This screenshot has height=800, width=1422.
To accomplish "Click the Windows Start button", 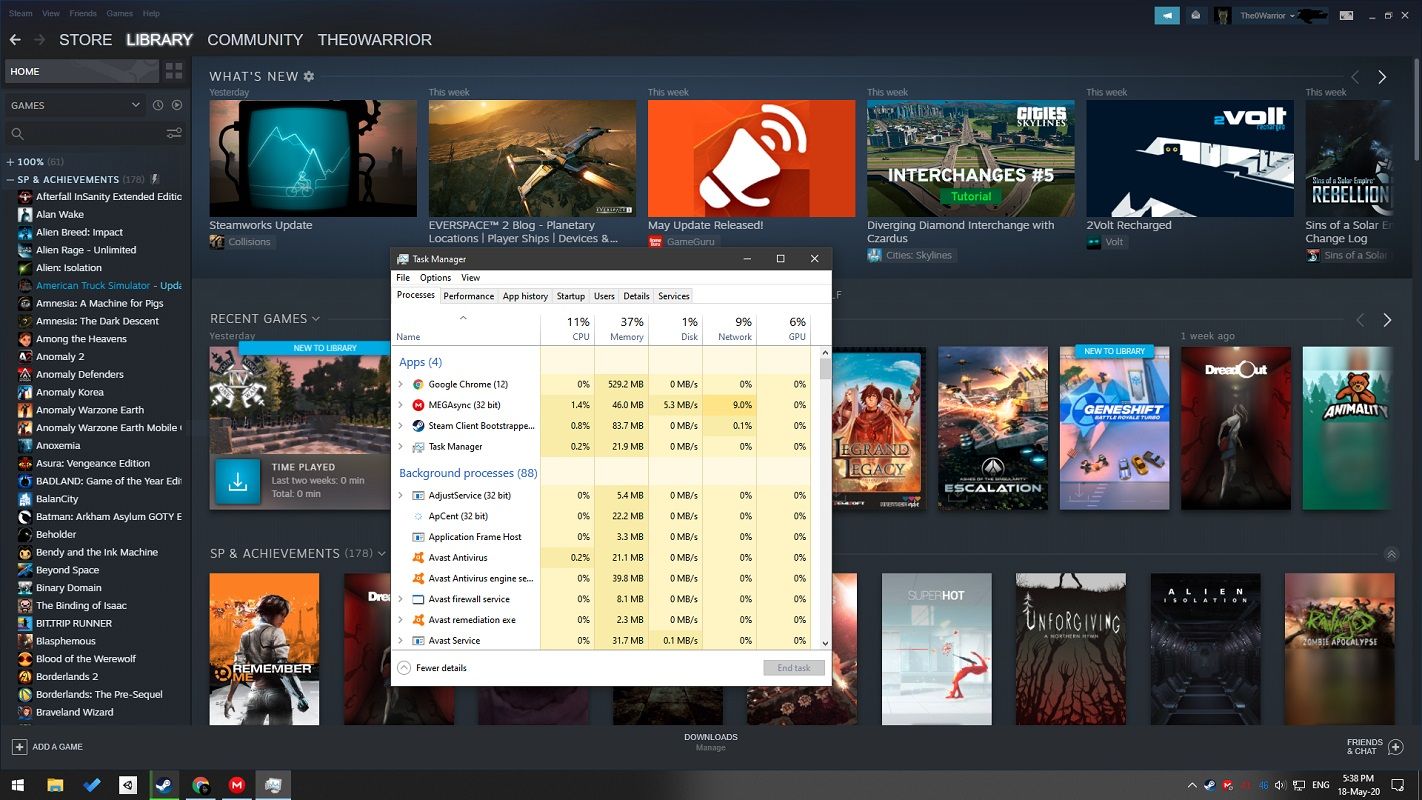I will point(18,786).
